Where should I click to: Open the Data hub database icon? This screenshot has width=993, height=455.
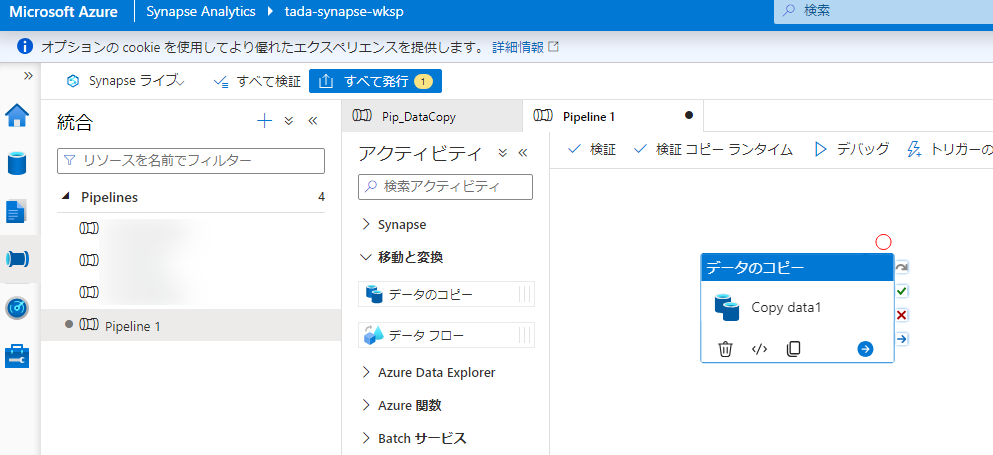point(17,162)
